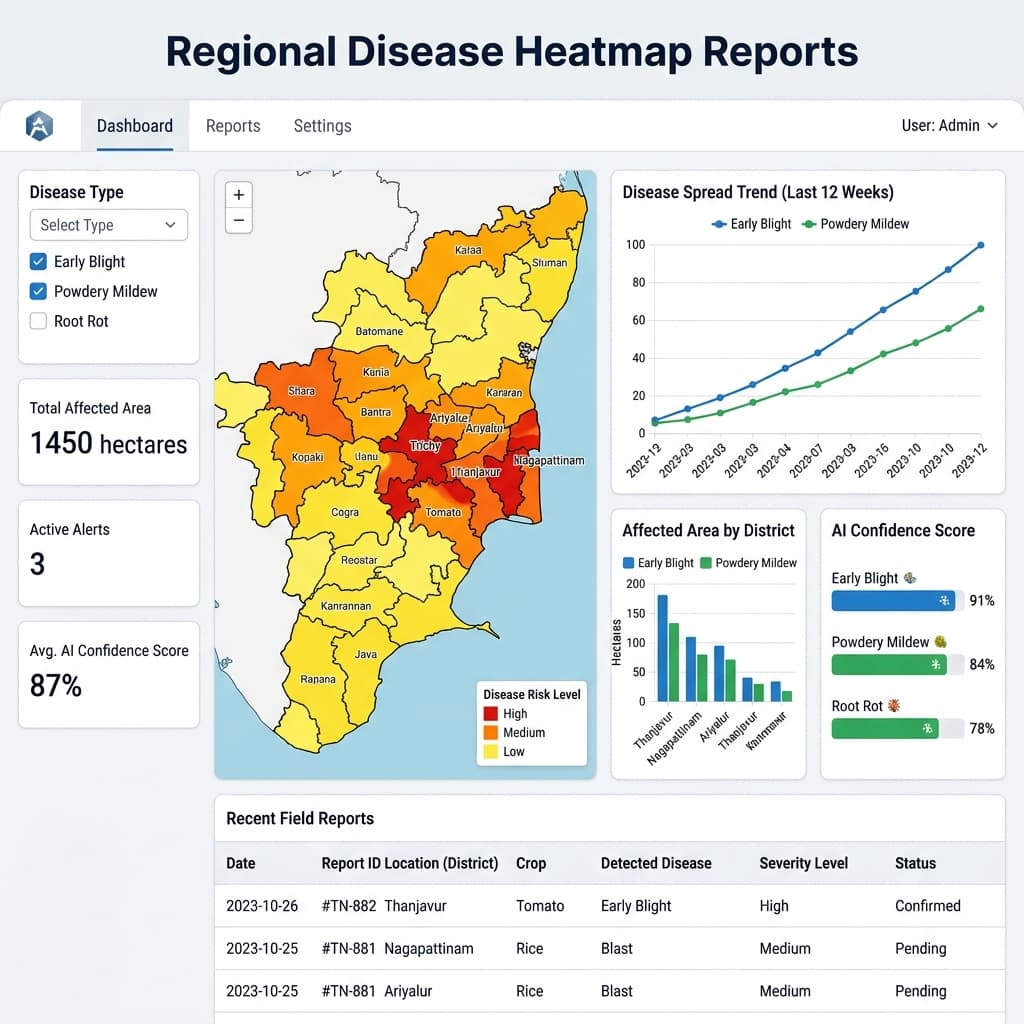The width and height of the screenshot is (1024, 1024).
Task: Click the Root Rot 78% confidence bar
Action: click(897, 728)
